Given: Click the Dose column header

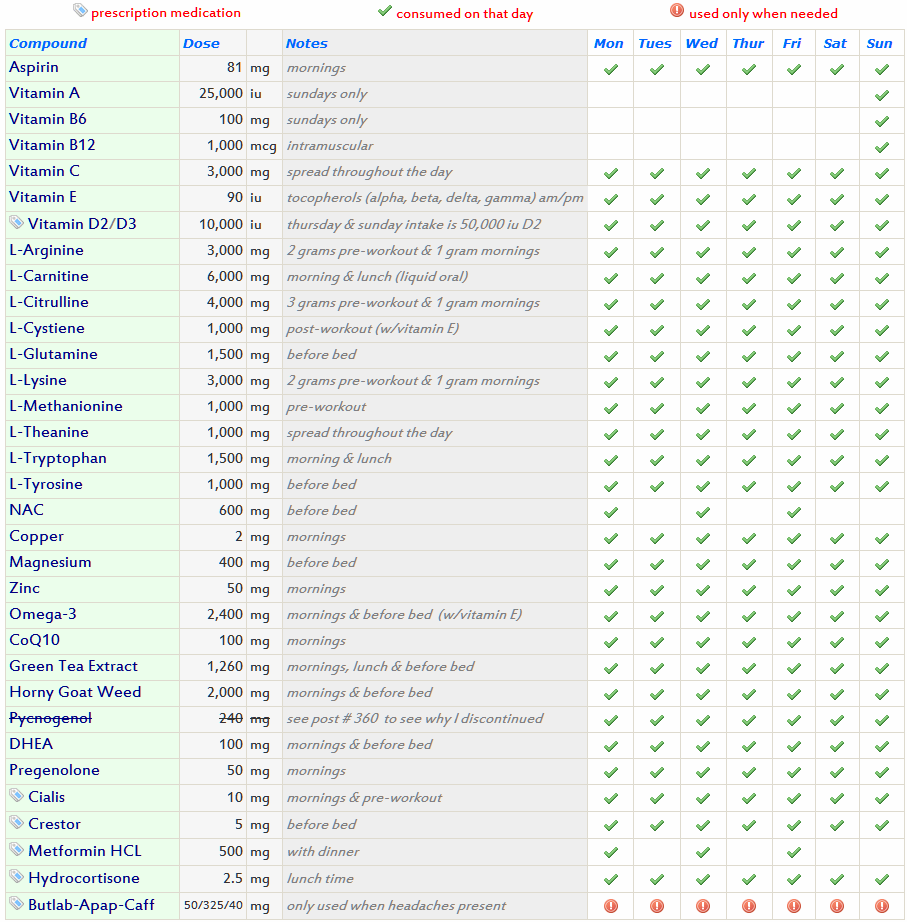Looking at the screenshot, I should coord(201,43).
